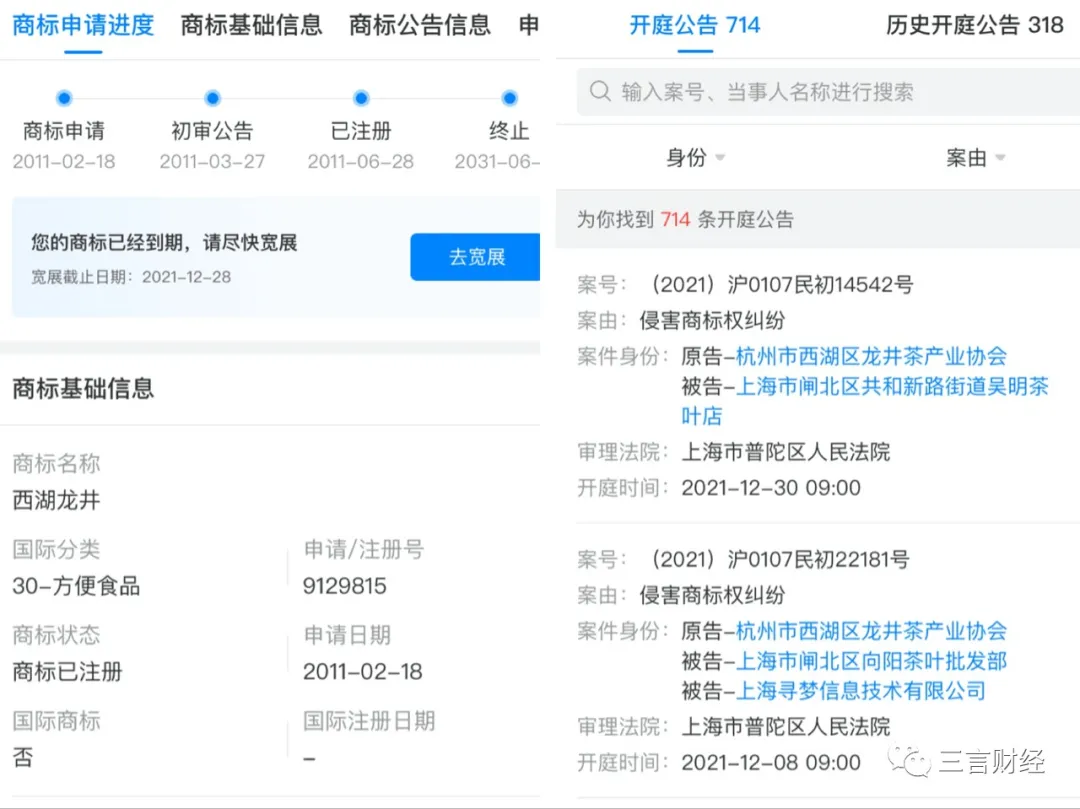Viewport: 1080px width, 809px height.
Task: Click 为你找到 714 条开庭公告 result count
Action: tap(685, 220)
